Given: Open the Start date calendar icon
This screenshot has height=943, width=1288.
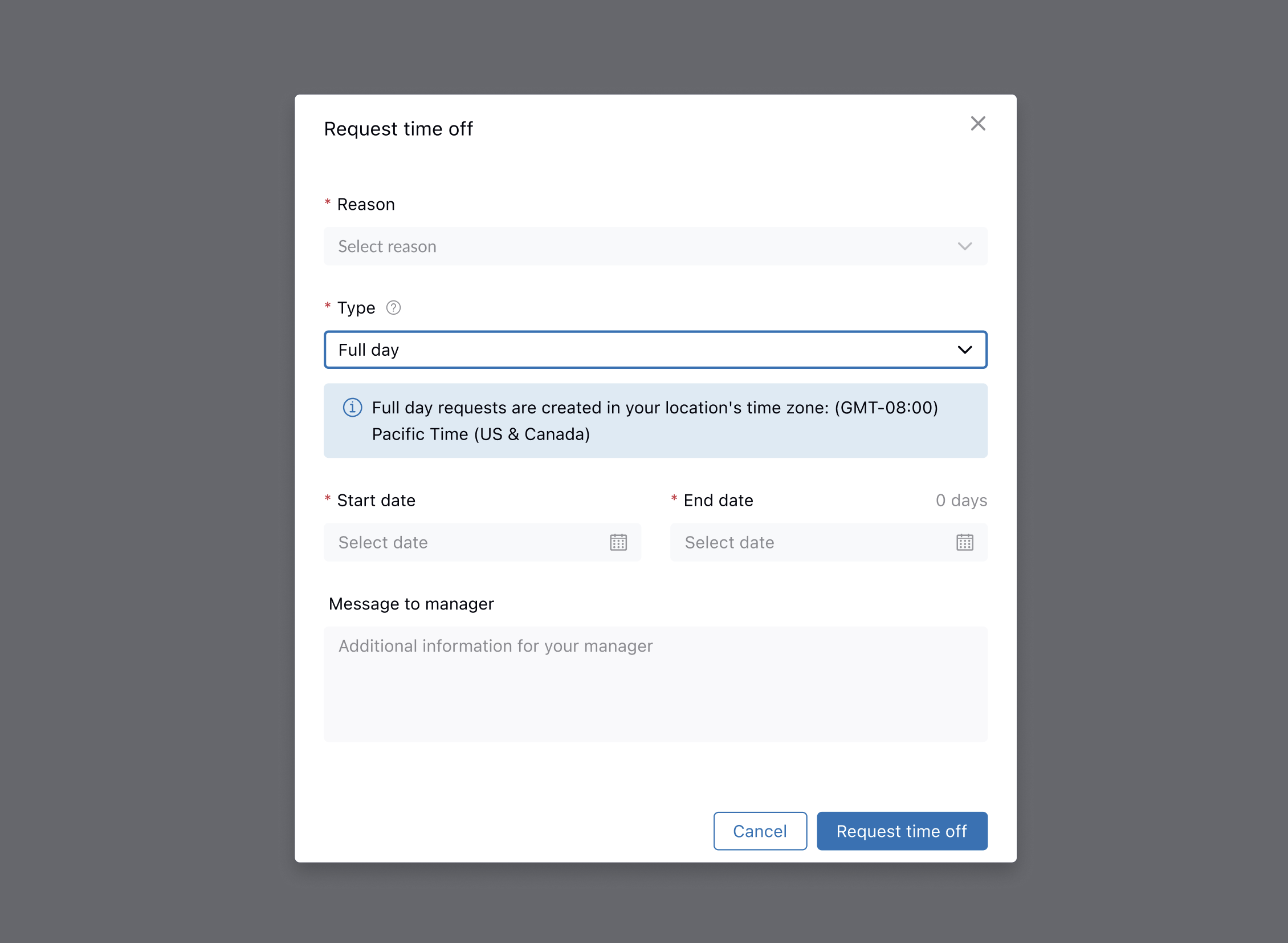Looking at the screenshot, I should point(618,542).
